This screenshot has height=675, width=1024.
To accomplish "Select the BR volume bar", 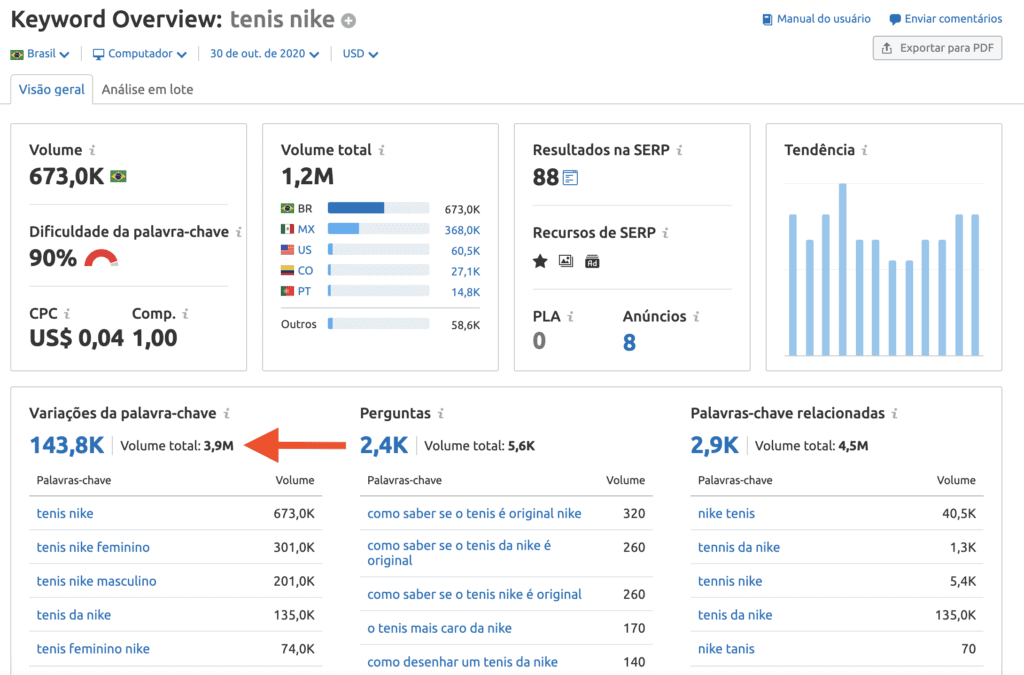I will tap(379, 208).
